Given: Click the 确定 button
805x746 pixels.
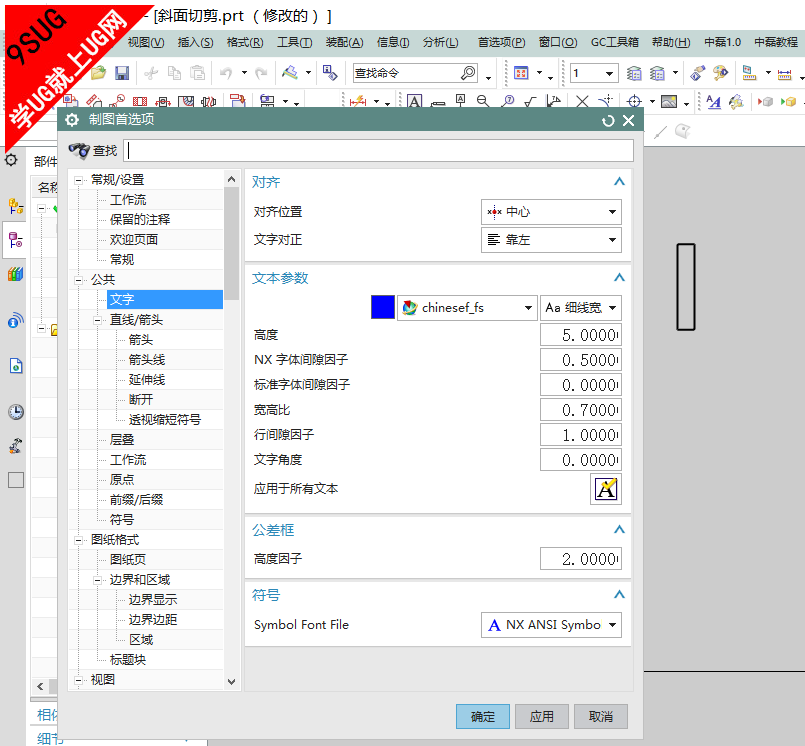Looking at the screenshot, I should pyautogui.click(x=483, y=716).
